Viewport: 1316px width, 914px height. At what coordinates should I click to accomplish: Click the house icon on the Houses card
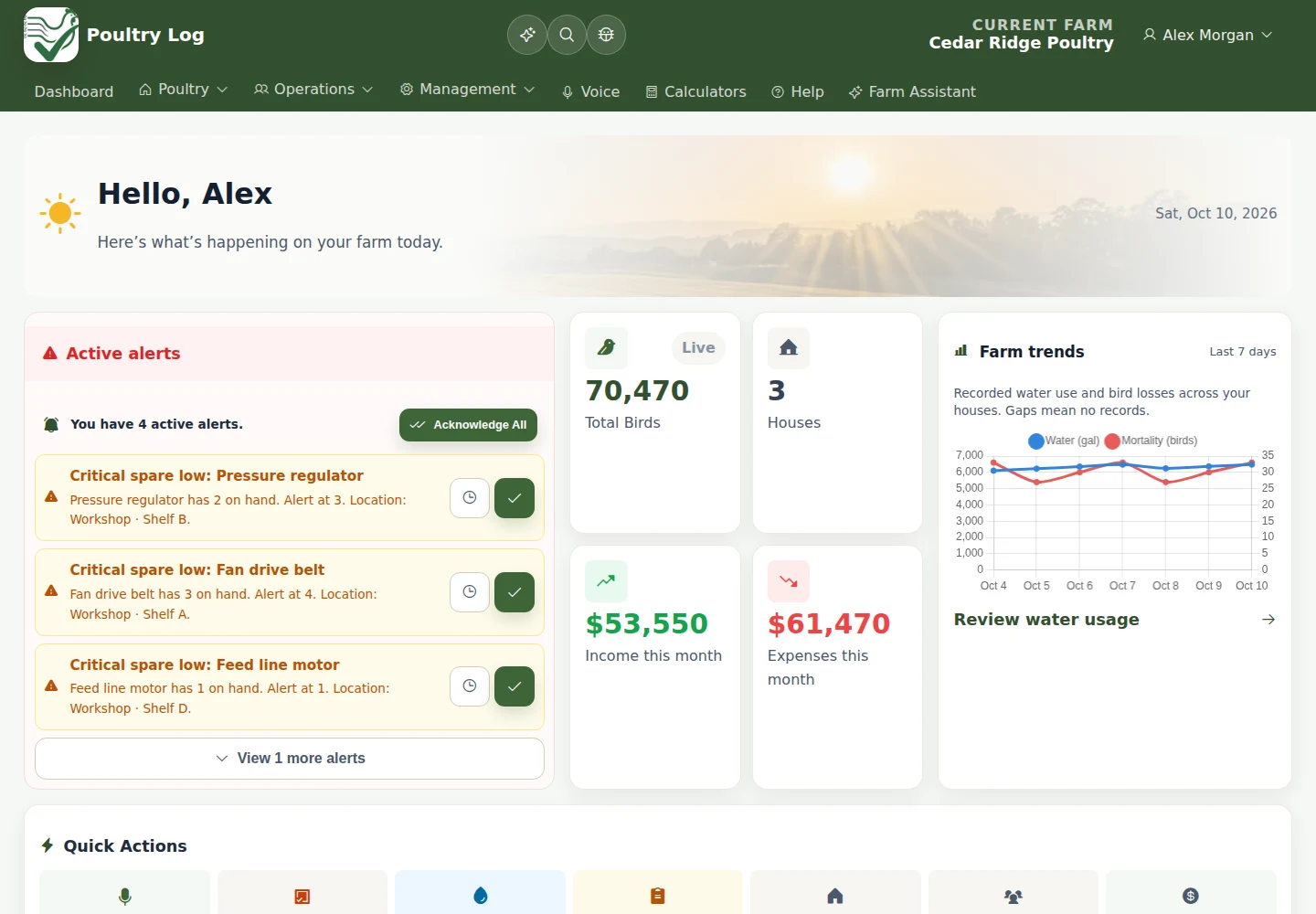coord(789,348)
